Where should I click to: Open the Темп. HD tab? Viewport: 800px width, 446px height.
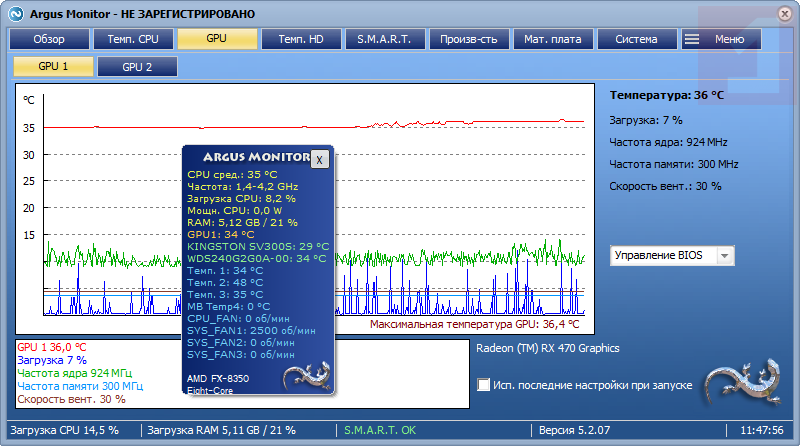point(301,39)
